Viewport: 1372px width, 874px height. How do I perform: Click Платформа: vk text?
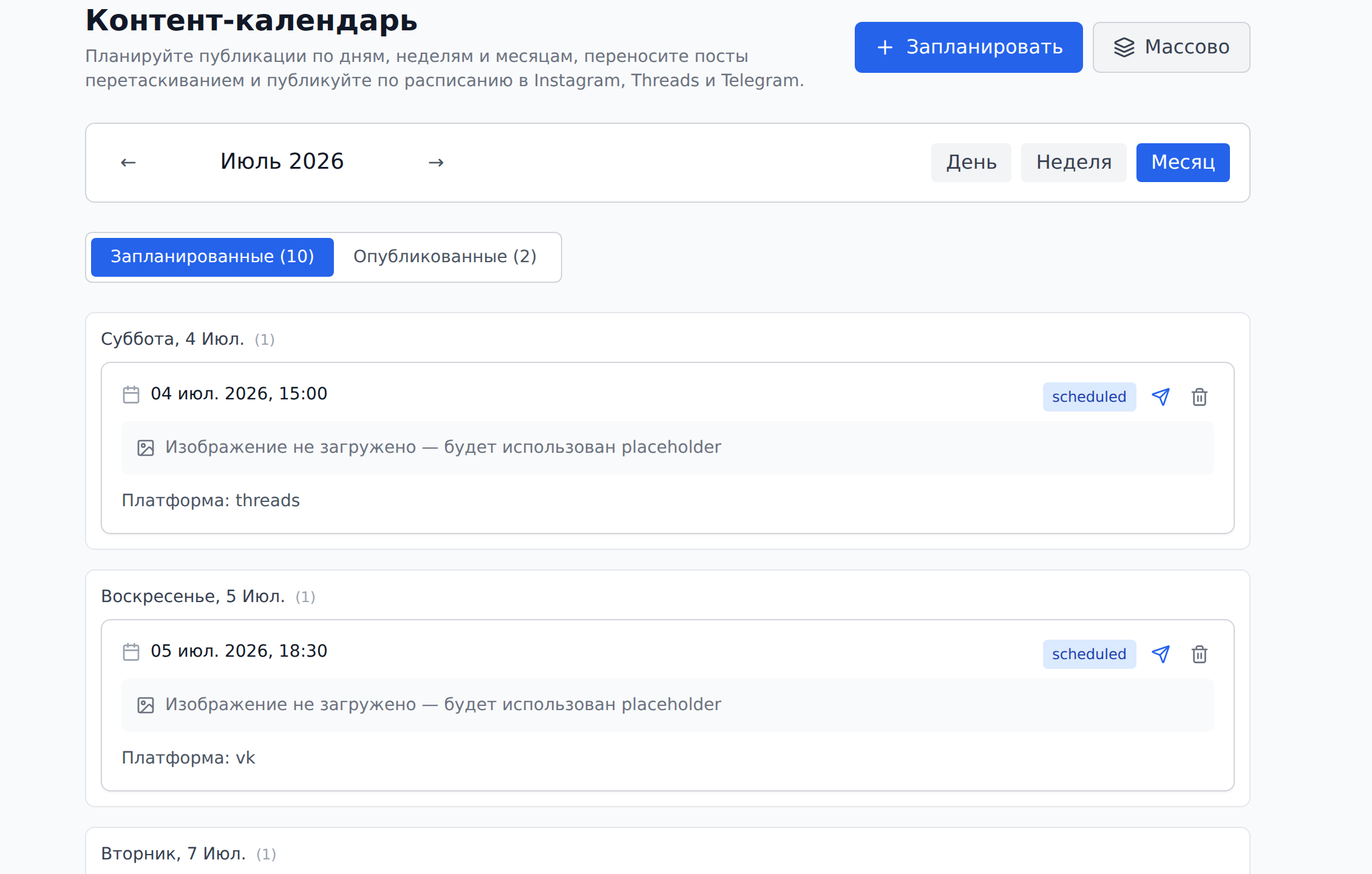click(x=188, y=758)
